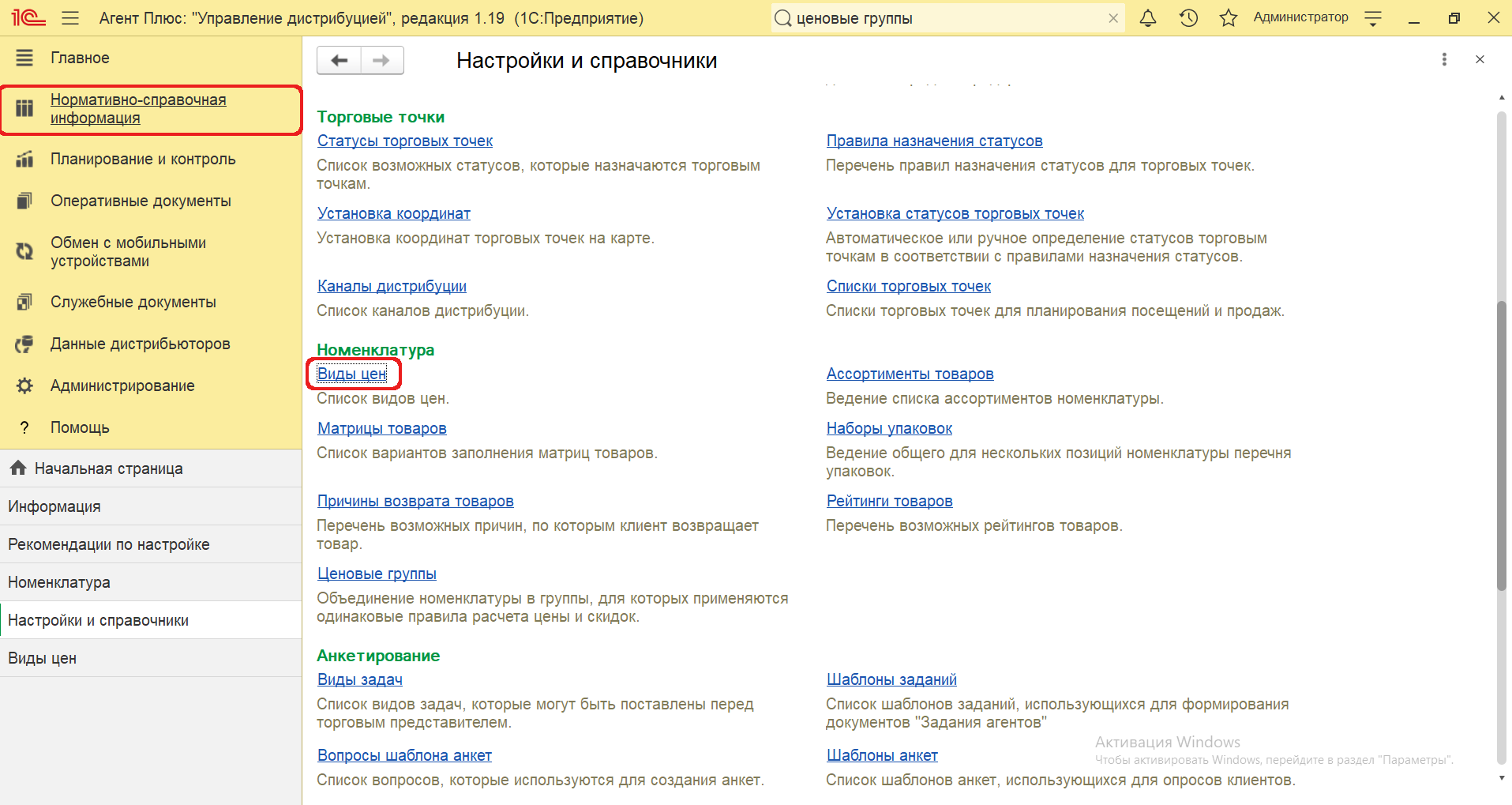The height and width of the screenshot is (805, 1512).
Task: Open Планирование и контроль section
Action: (x=143, y=159)
